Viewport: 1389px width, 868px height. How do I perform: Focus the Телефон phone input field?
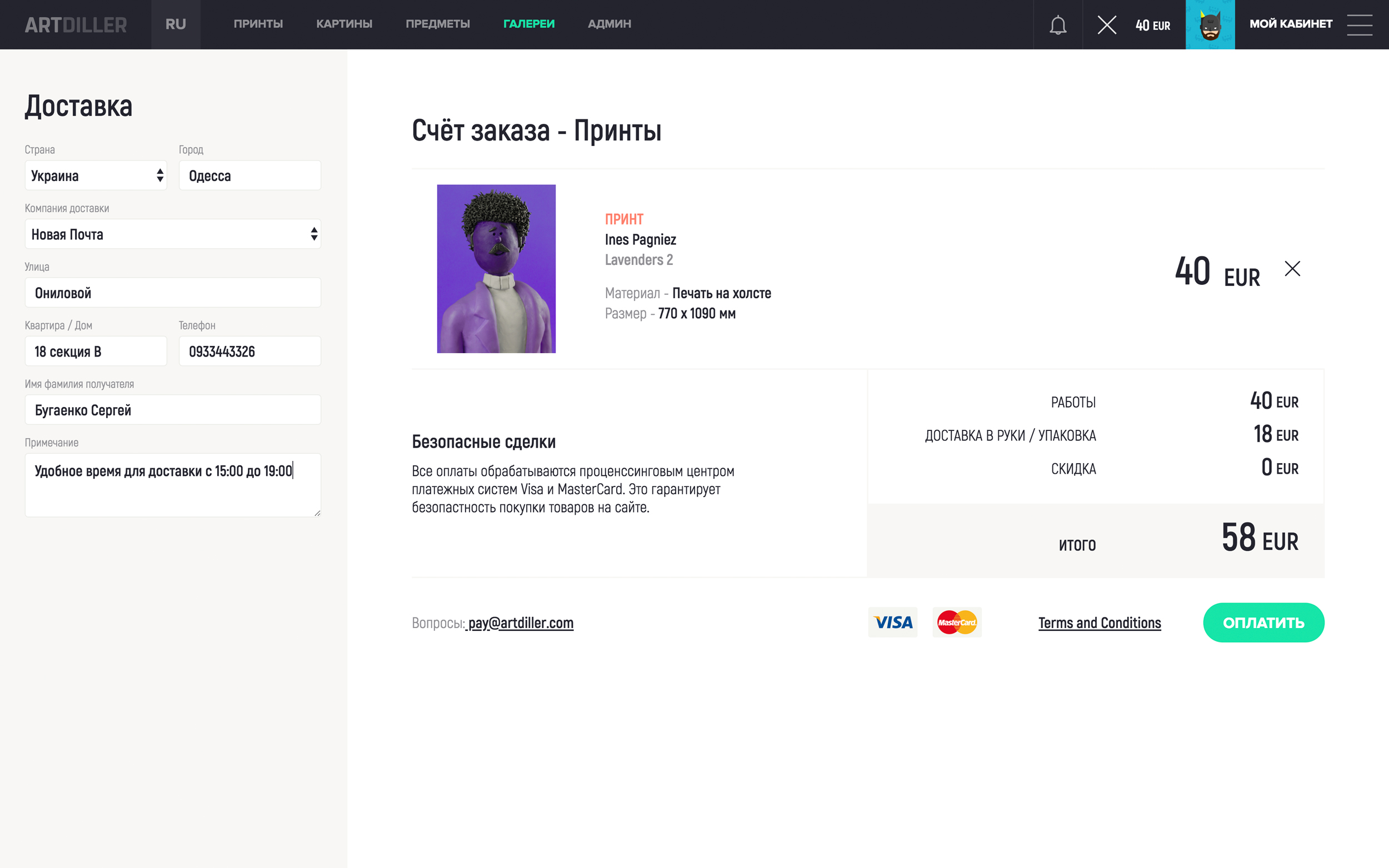point(249,352)
